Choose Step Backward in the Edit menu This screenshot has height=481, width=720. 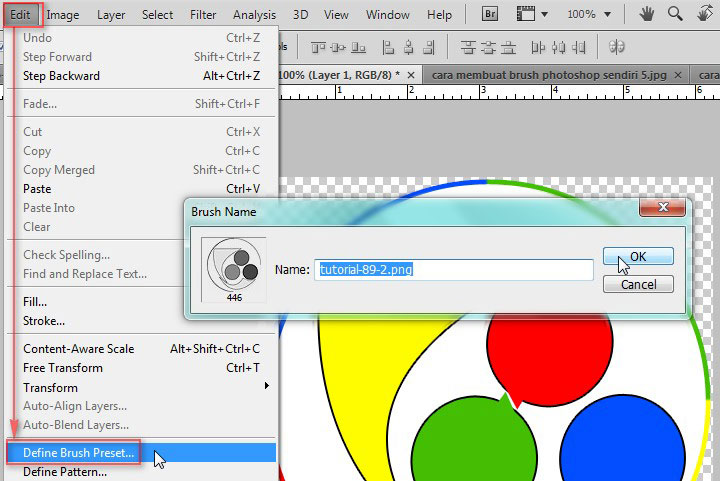pos(141,76)
